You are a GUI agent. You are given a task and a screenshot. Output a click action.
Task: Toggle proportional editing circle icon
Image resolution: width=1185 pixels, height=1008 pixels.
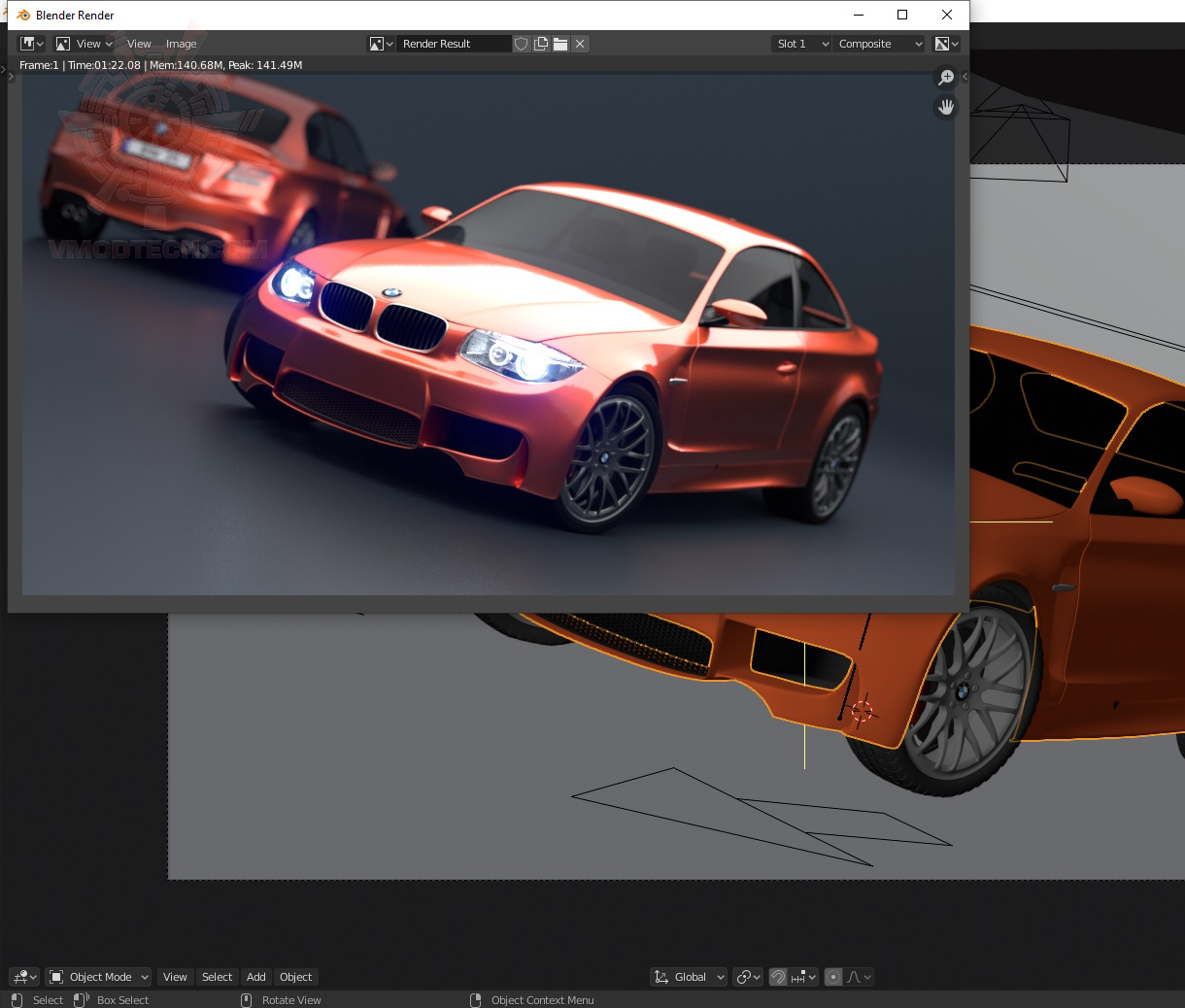833,977
